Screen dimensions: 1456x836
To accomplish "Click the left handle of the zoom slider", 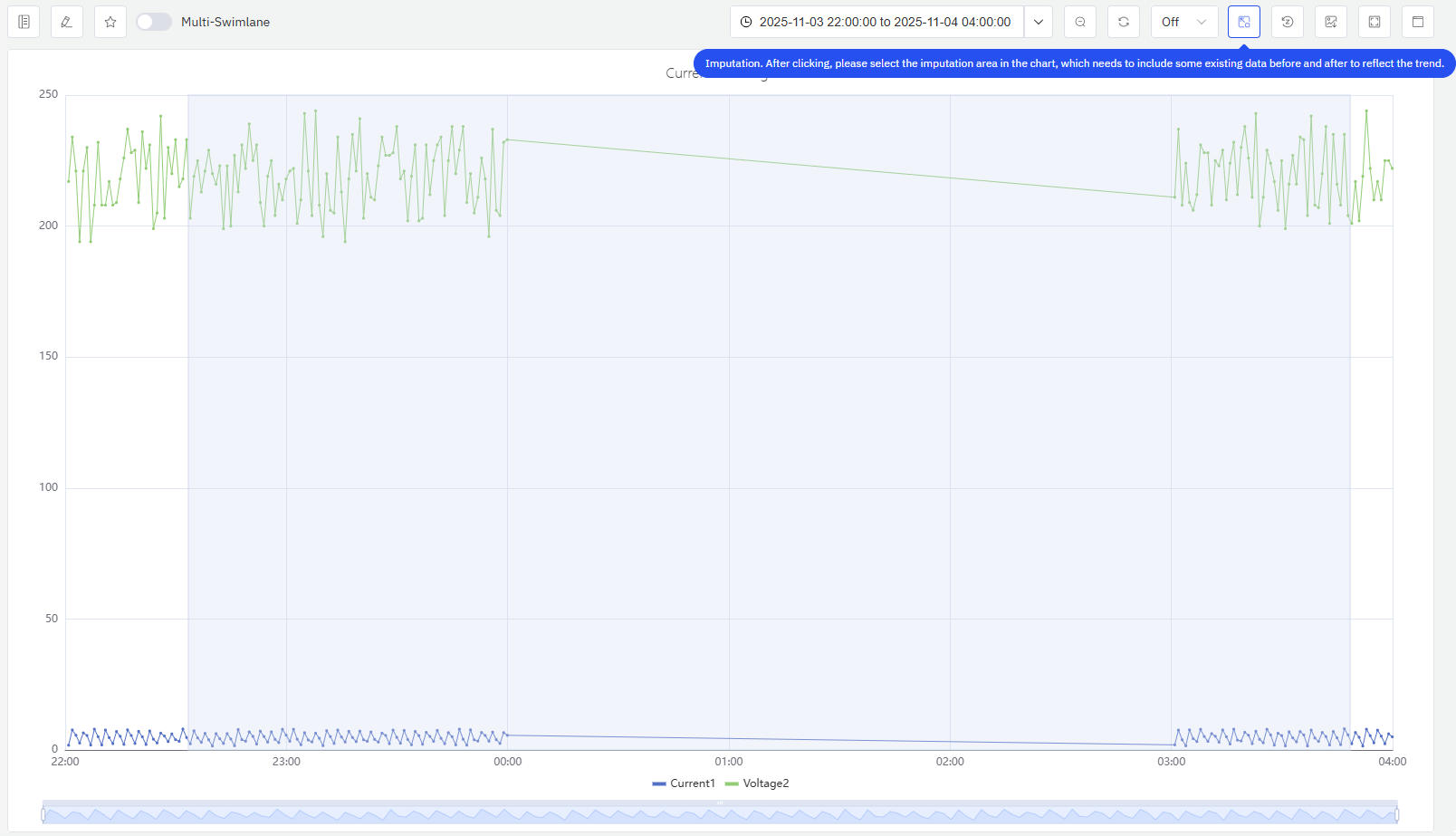I will tap(43, 815).
